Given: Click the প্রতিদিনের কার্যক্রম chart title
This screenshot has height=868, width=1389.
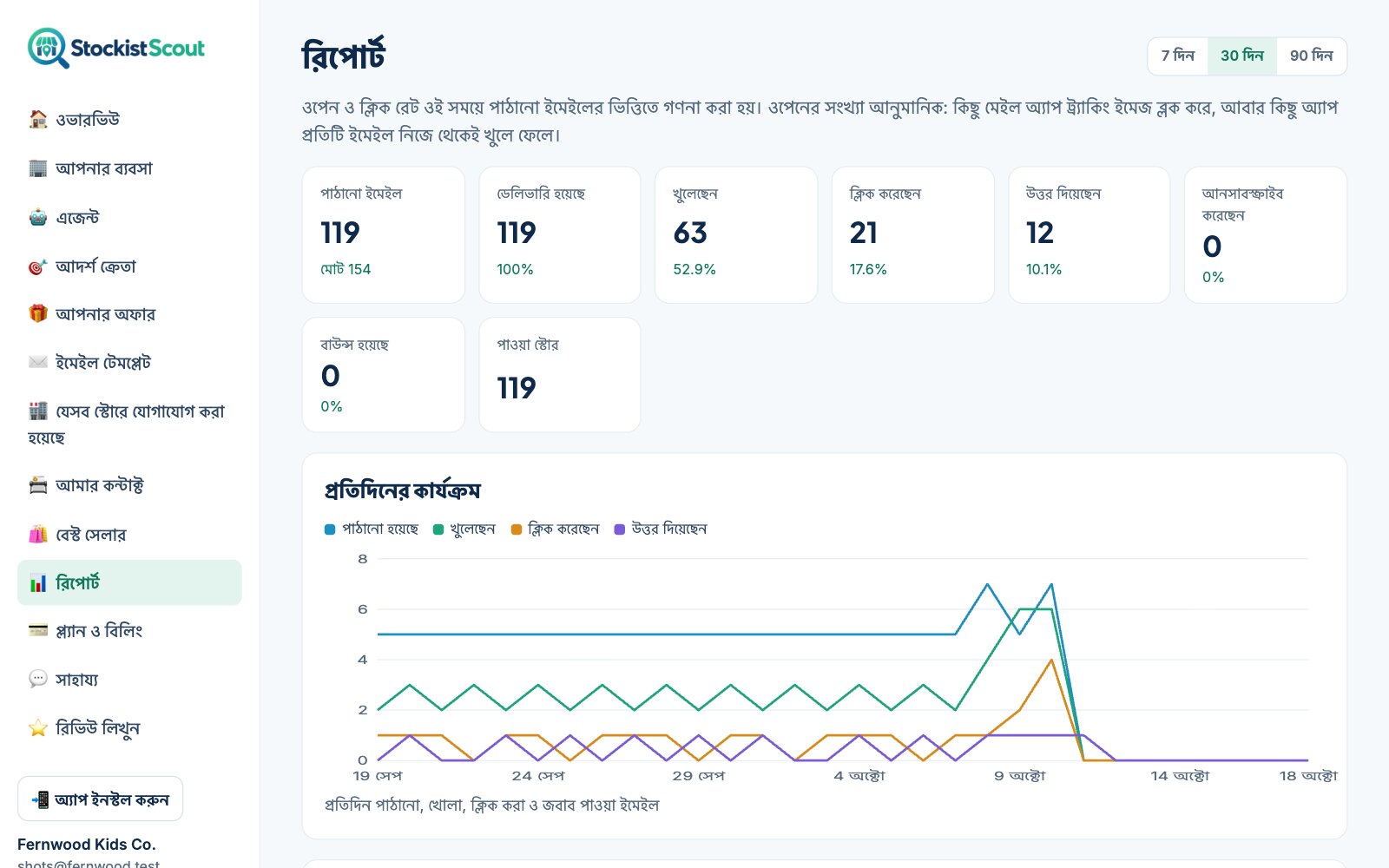Looking at the screenshot, I should tap(402, 490).
